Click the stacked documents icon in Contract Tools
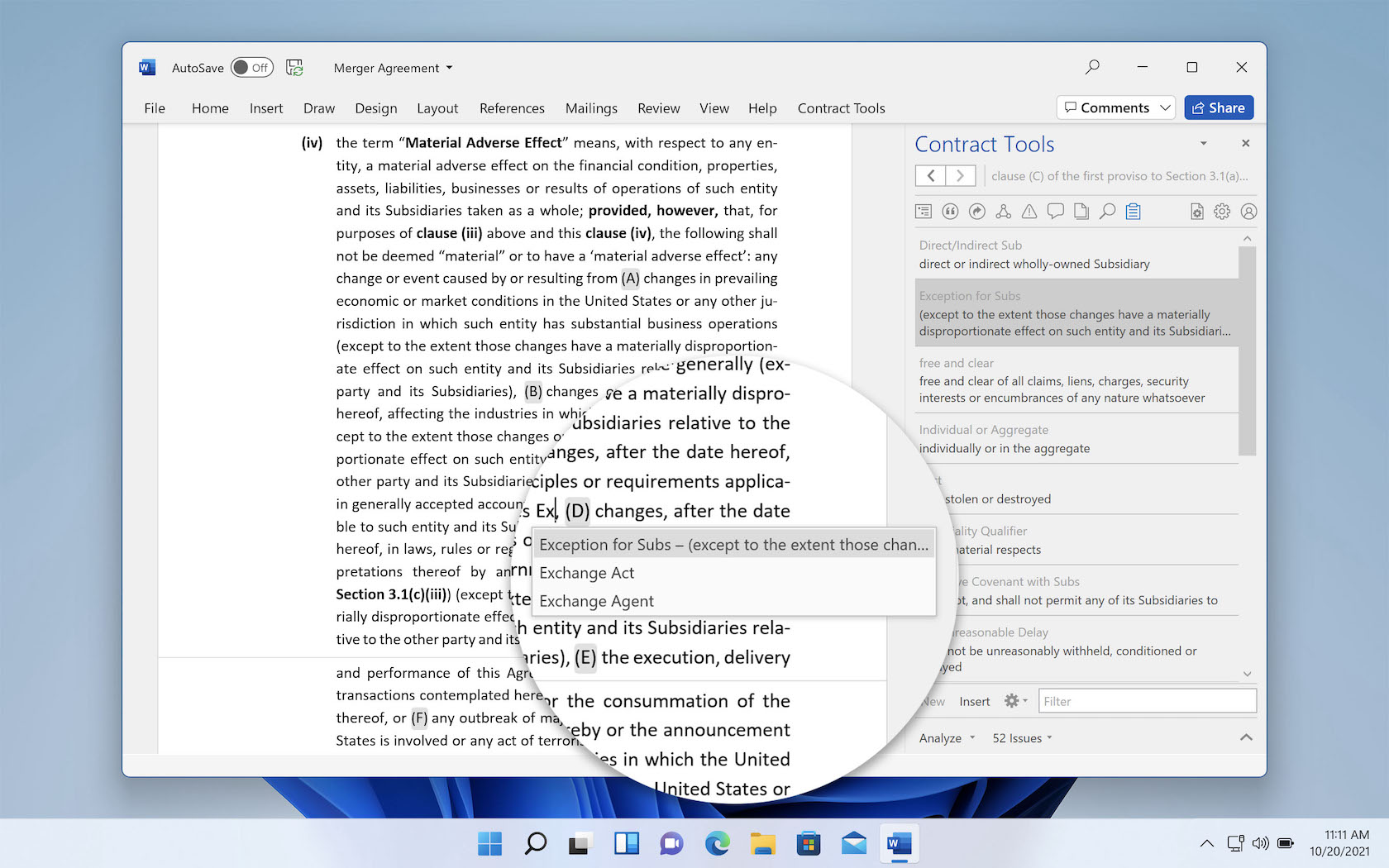1389x868 pixels. pos(1081,212)
